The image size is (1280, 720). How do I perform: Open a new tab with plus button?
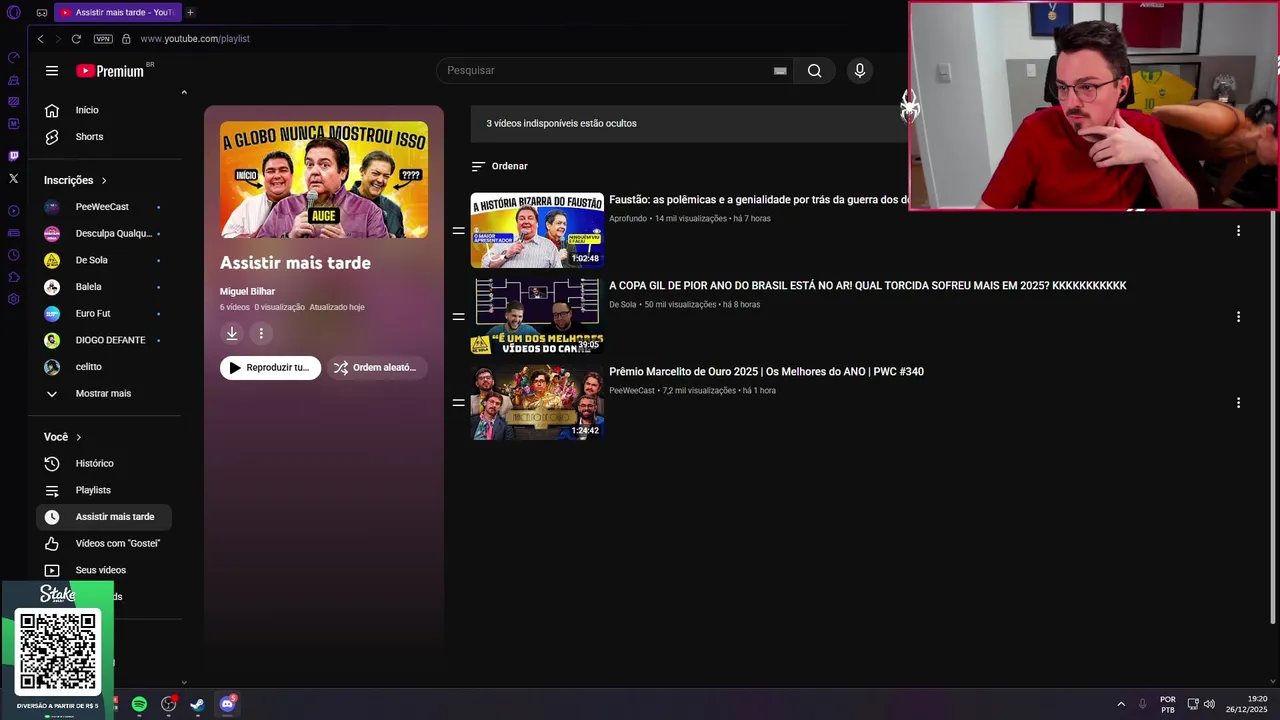(x=190, y=12)
